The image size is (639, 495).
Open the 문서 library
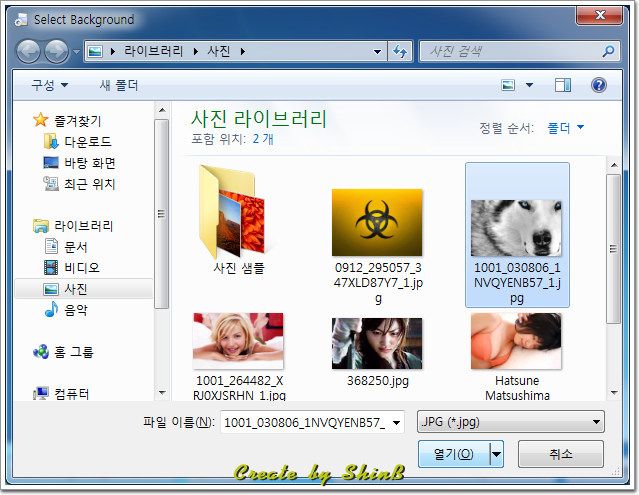pos(75,247)
